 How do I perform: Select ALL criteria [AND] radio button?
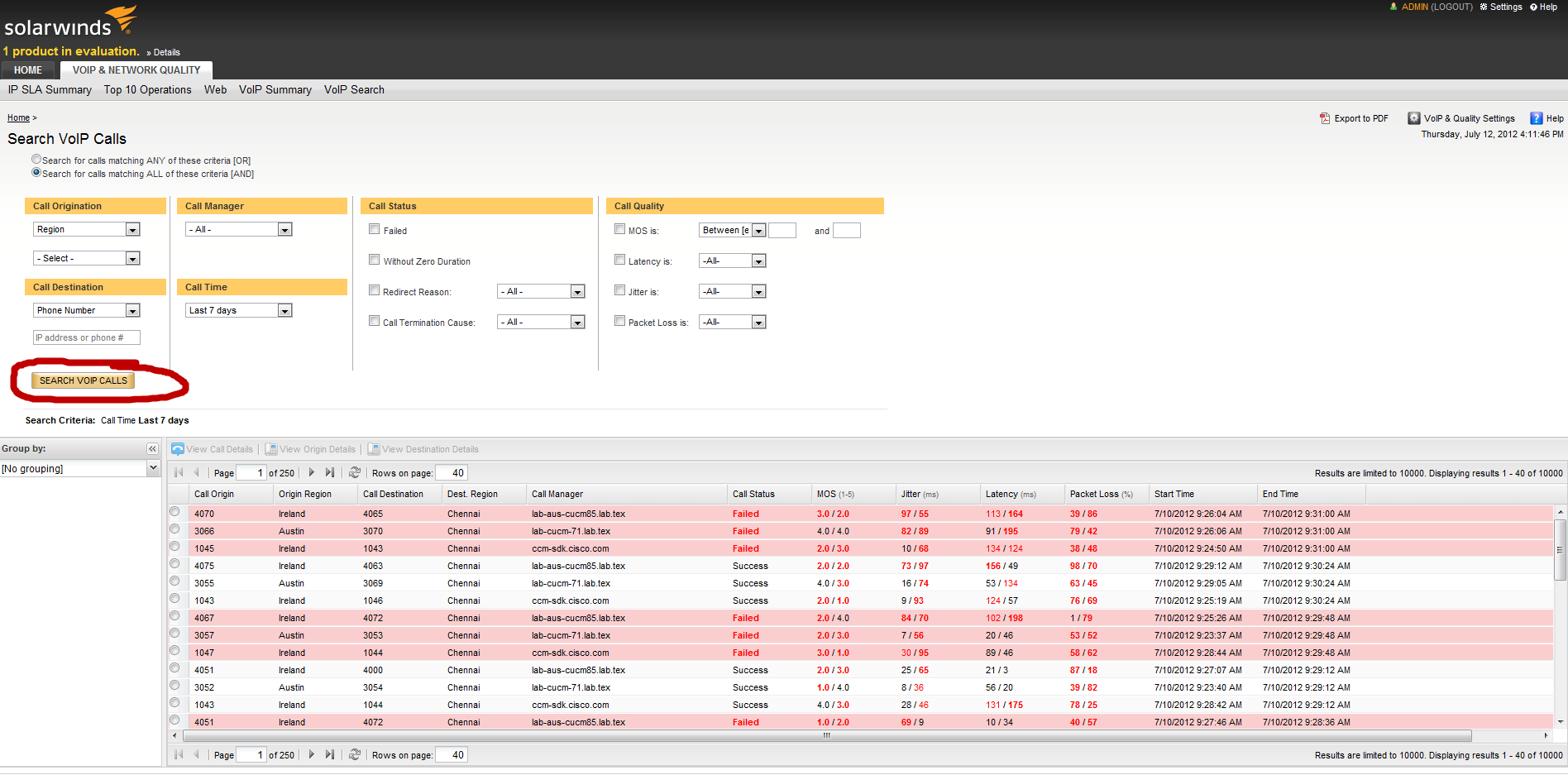pos(36,172)
